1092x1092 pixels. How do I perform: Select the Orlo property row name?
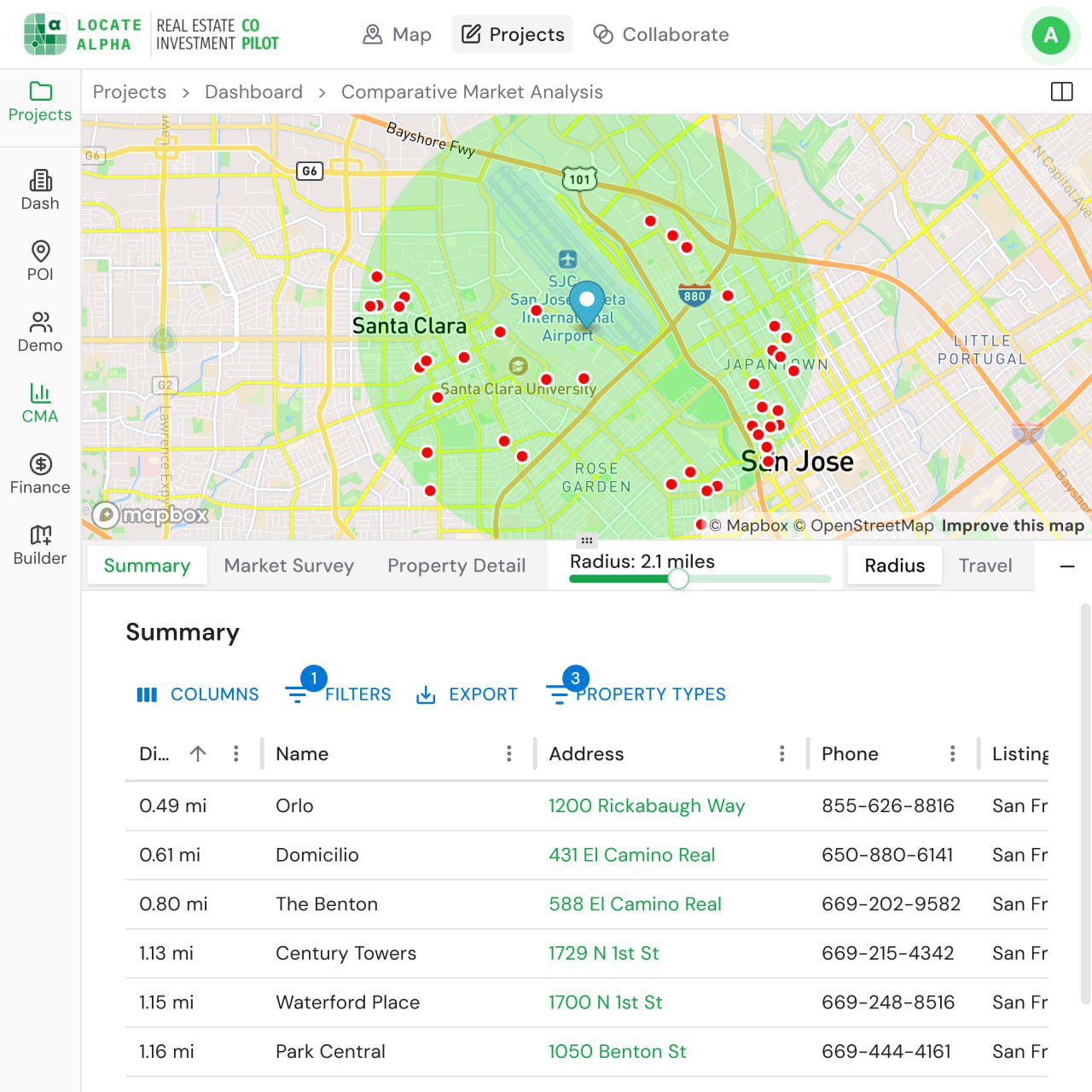tap(294, 805)
